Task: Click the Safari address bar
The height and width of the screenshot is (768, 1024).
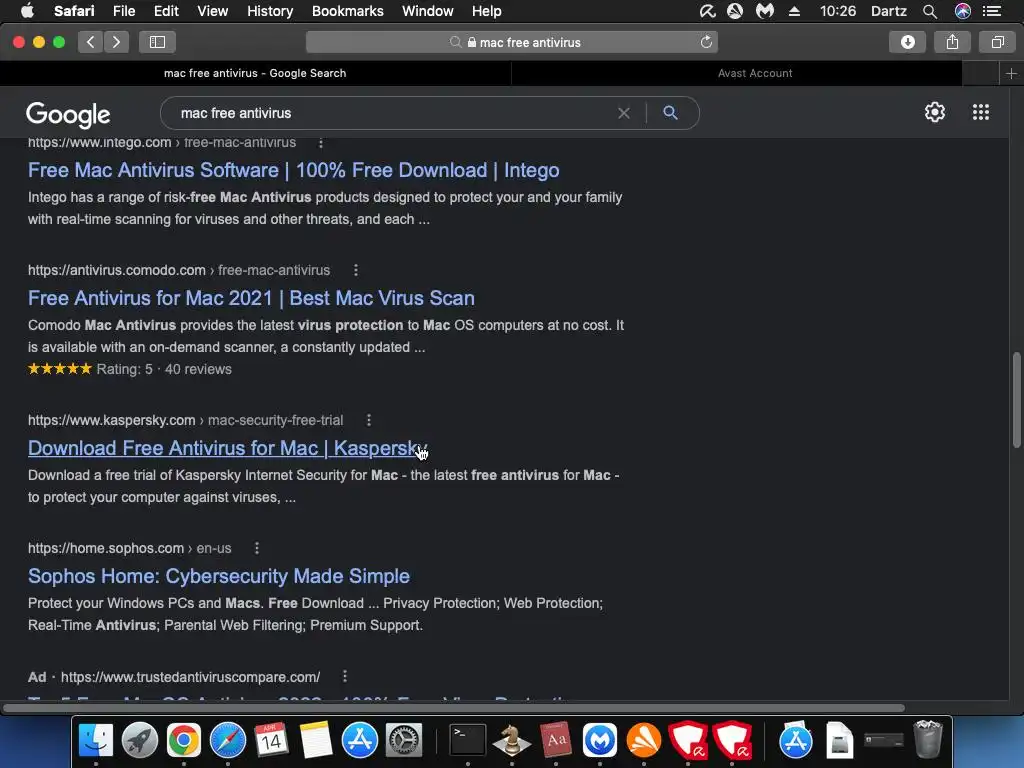Action: (511, 42)
